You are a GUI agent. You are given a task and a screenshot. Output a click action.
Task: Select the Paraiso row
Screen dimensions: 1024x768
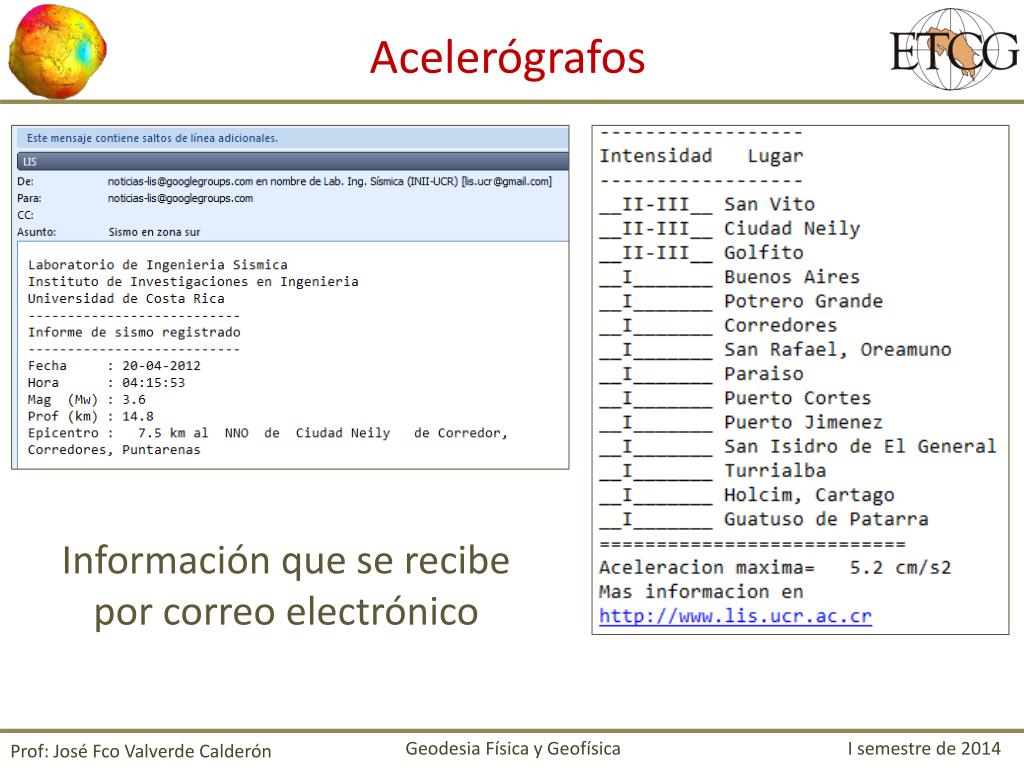tap(701, 374)
